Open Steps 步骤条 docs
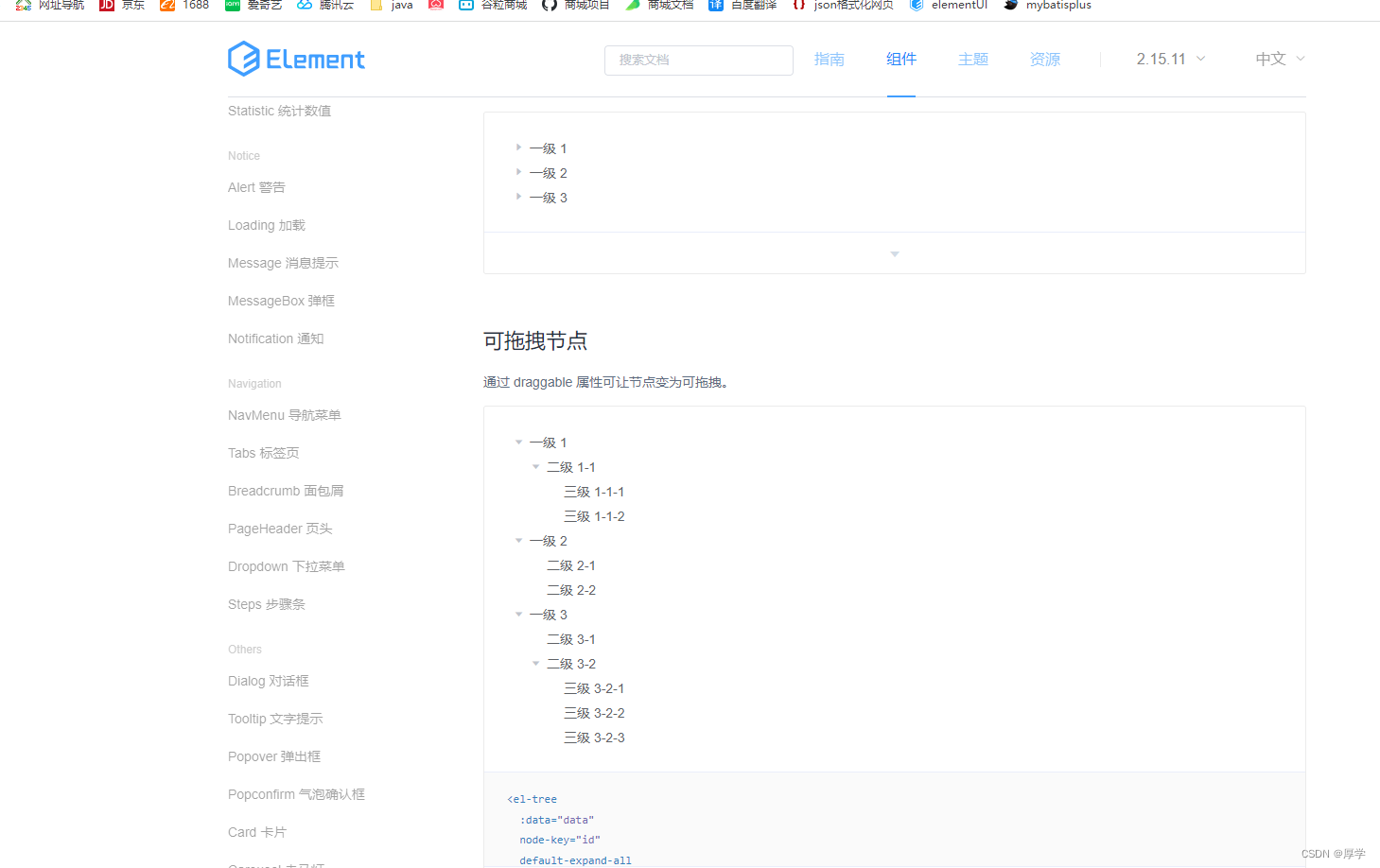Image resolution: width=1380 pixels, height=868 pixels. click(x=267, y=604)
